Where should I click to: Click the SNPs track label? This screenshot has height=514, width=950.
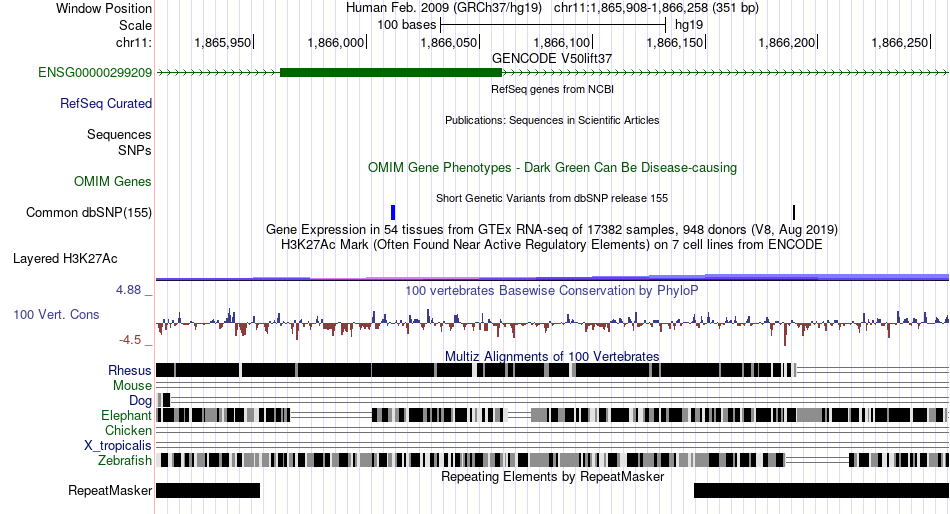click(x=135, y=150)
